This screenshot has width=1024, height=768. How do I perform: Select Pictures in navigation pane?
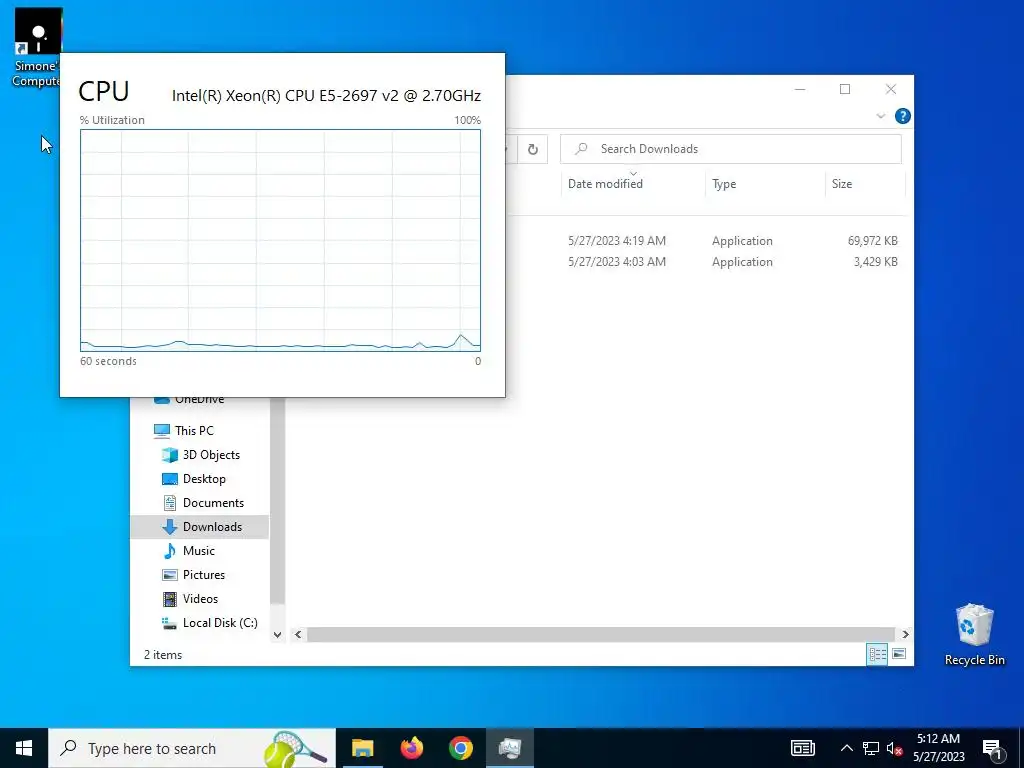coord(204,575)
